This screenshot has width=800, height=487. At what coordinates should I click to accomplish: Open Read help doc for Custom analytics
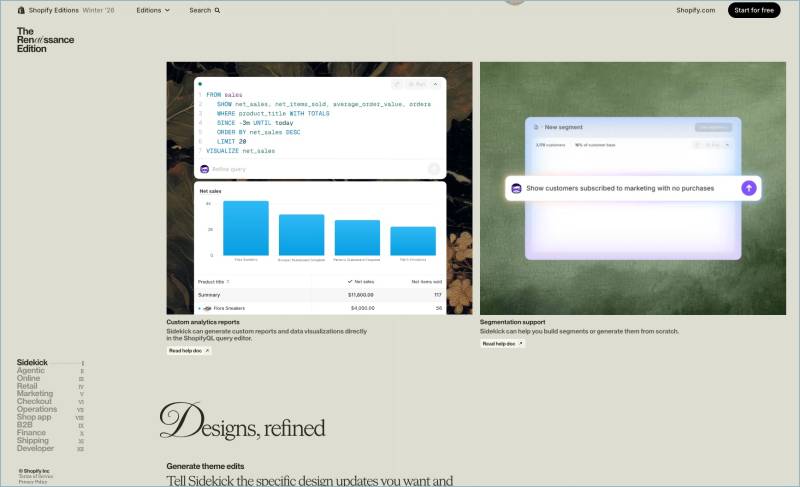pyautogui.click(x=190, y=351)
